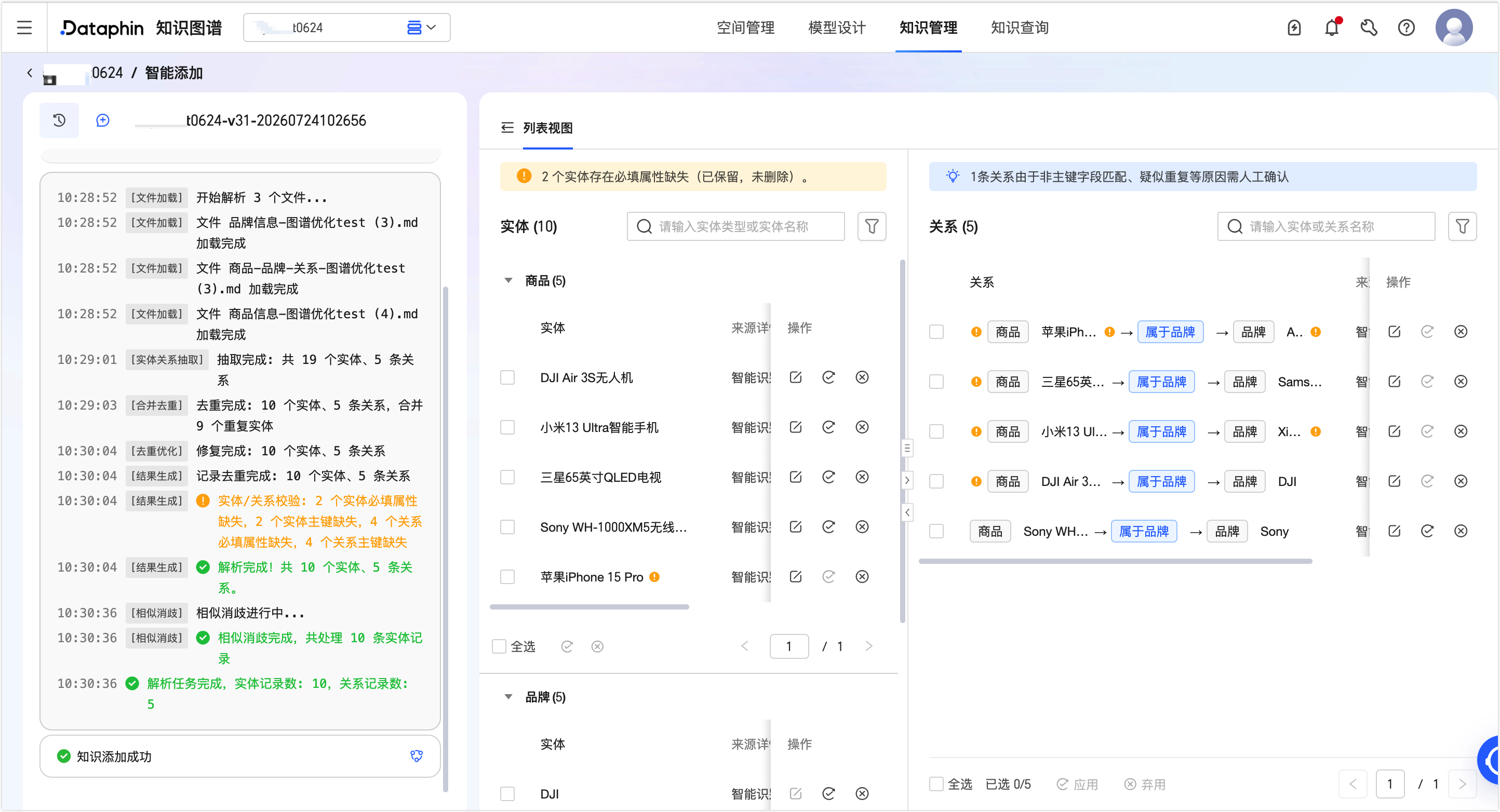Tick 全选 for the 商品 entity list
1500x812 pixels.
(x=499, y=647)
